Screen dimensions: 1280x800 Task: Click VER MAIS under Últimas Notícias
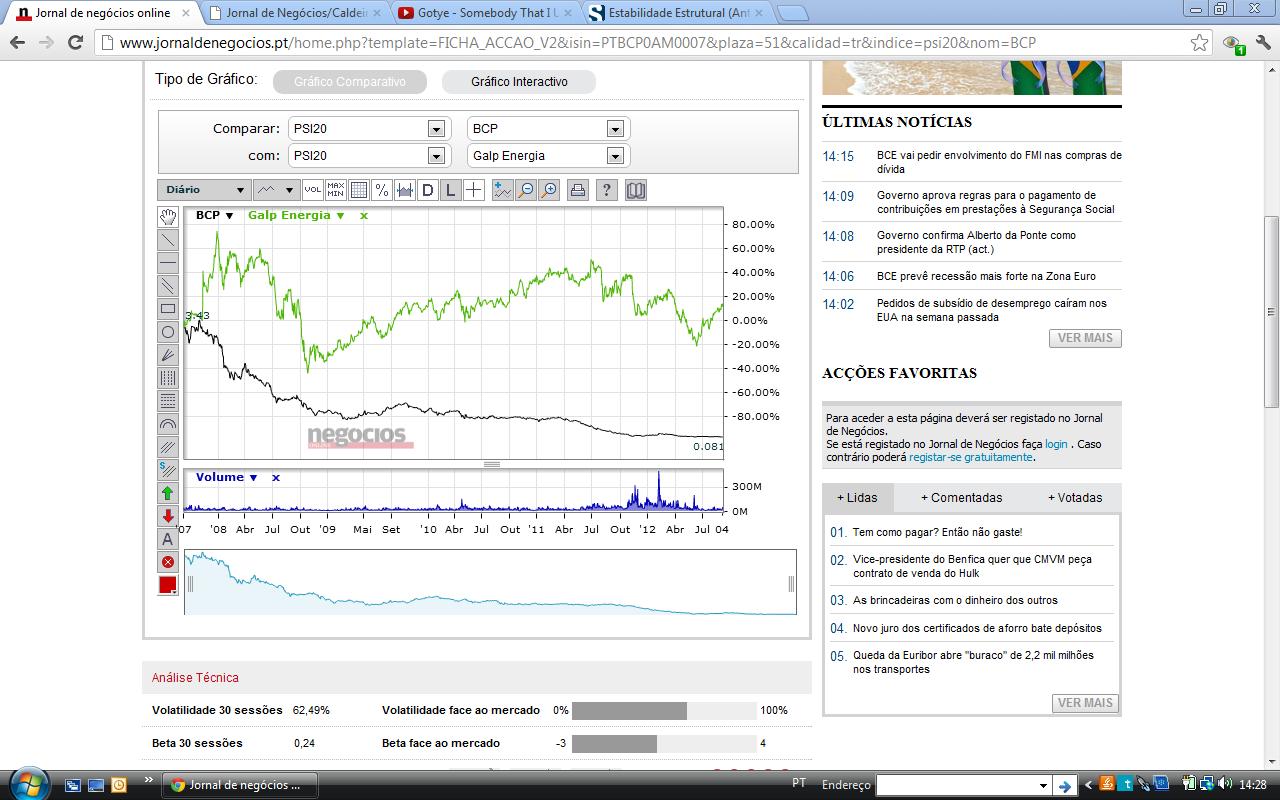[1085, 338]
